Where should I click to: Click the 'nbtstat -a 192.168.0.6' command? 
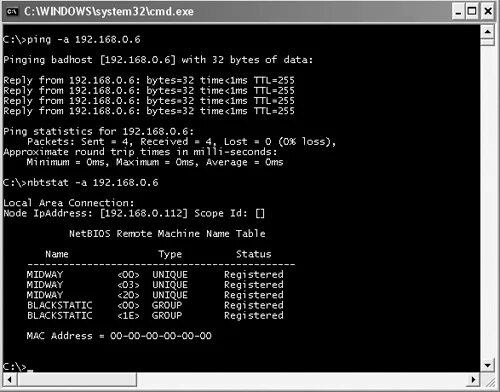click(x=81, y=183)
